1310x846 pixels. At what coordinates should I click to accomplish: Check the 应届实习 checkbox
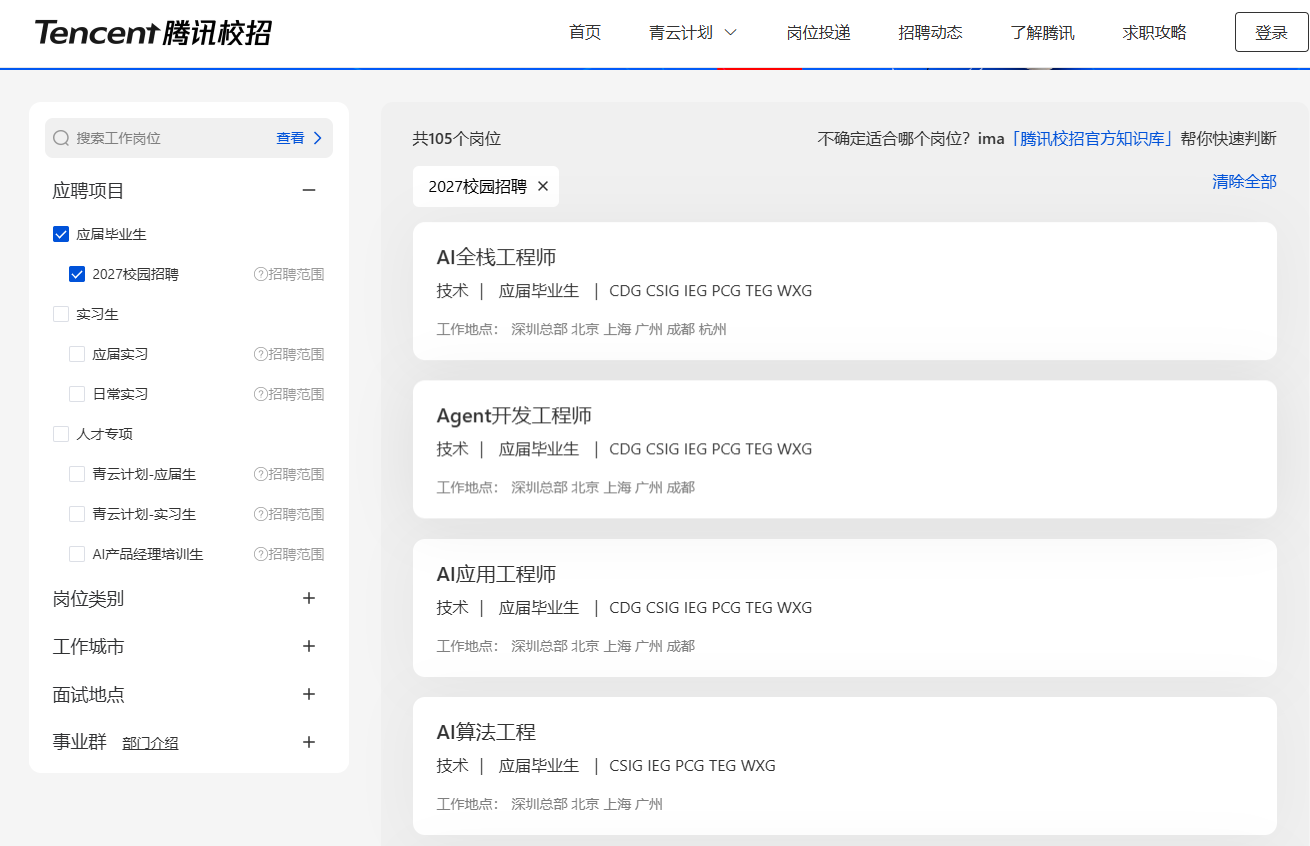tap(77, 354)
